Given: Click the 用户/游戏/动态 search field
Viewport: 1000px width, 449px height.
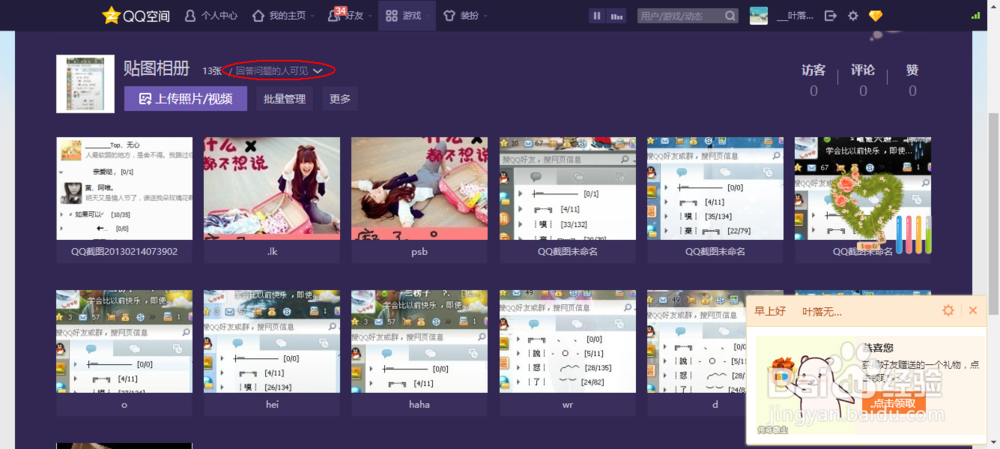Looking at the screenshot, I should click(680, 16).
